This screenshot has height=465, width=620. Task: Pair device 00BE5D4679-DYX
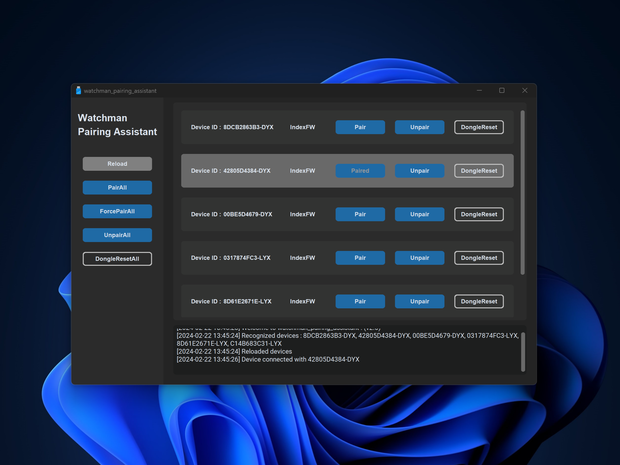pyautogui.click(x=360, y=214)
